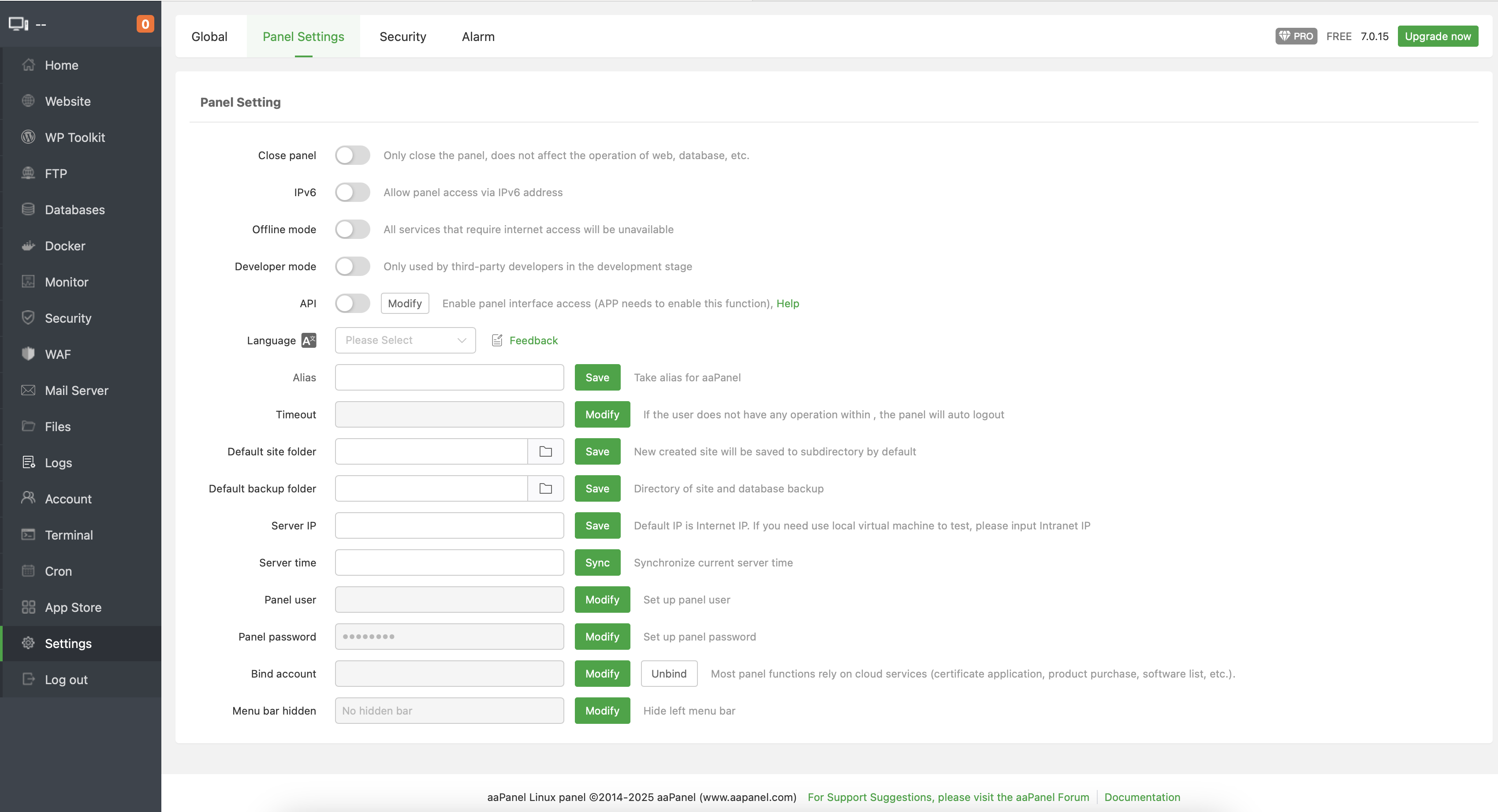The width and height of the screenshot is (1498, 812).
Task: Open Mail Server envelope icon
Action: [28, 390]
